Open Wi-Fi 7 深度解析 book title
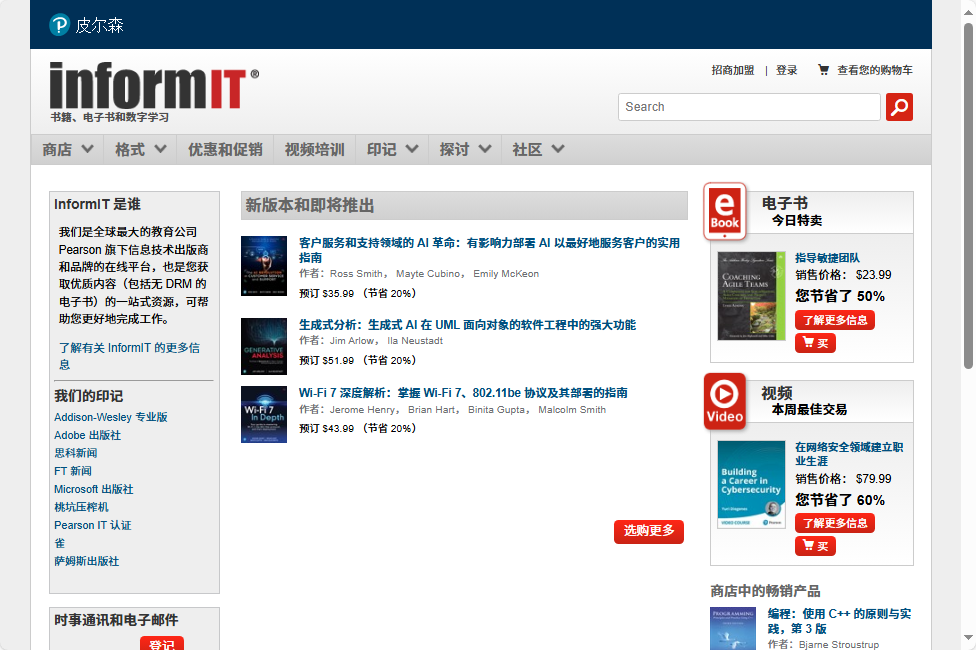 click(463, 393)
